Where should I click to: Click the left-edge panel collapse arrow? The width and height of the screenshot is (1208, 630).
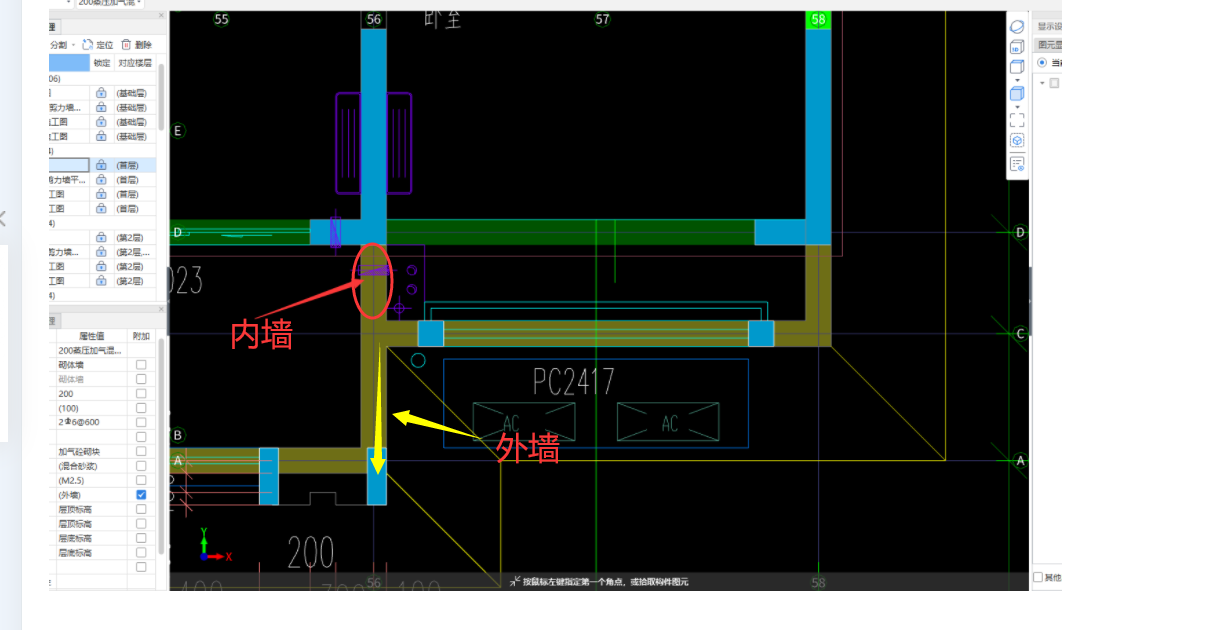click(3, 218)
